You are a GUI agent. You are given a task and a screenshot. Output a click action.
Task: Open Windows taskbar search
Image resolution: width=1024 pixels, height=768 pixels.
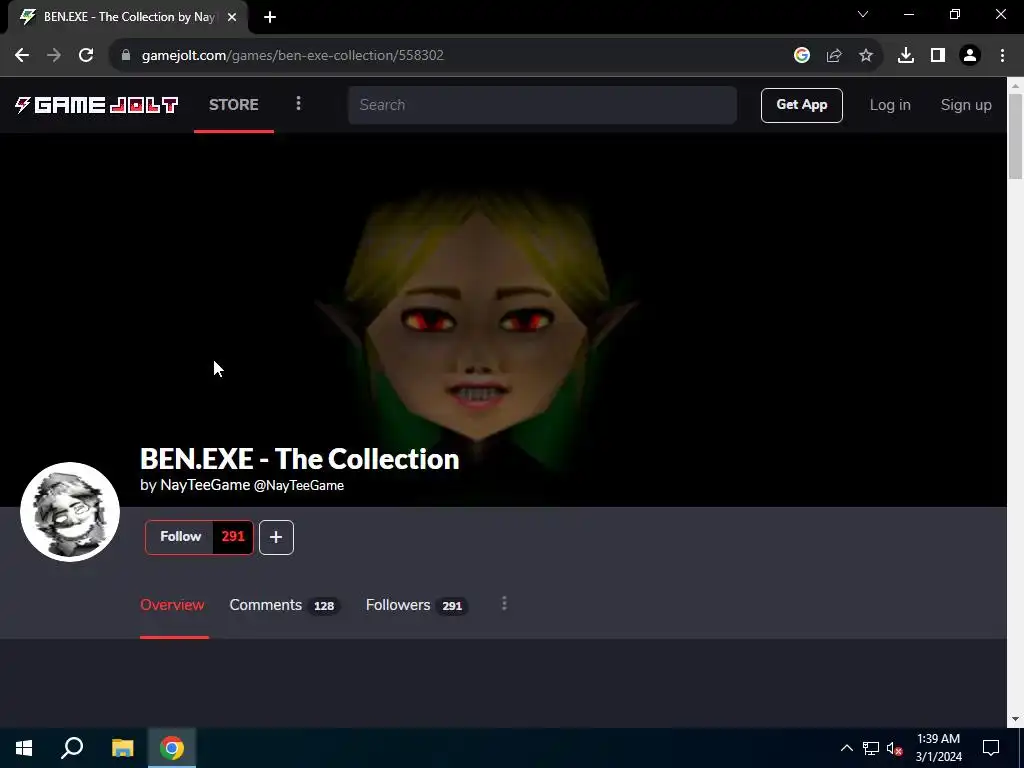point(72,748)
